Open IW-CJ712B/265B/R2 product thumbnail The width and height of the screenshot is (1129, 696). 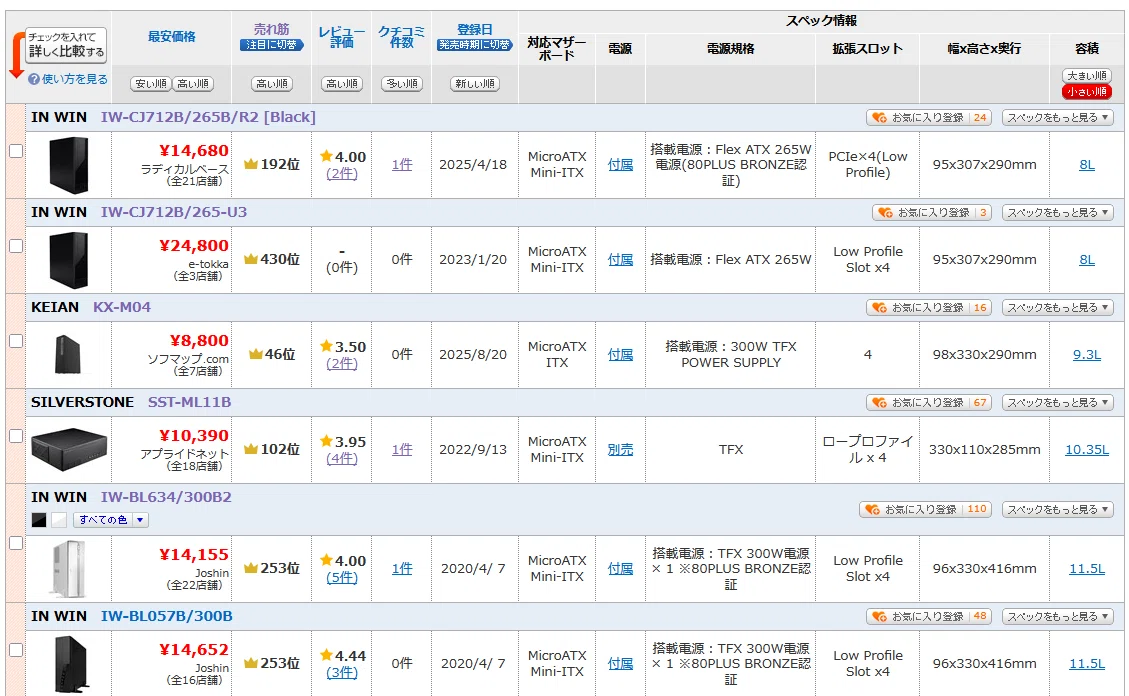(x=68, y=165)
